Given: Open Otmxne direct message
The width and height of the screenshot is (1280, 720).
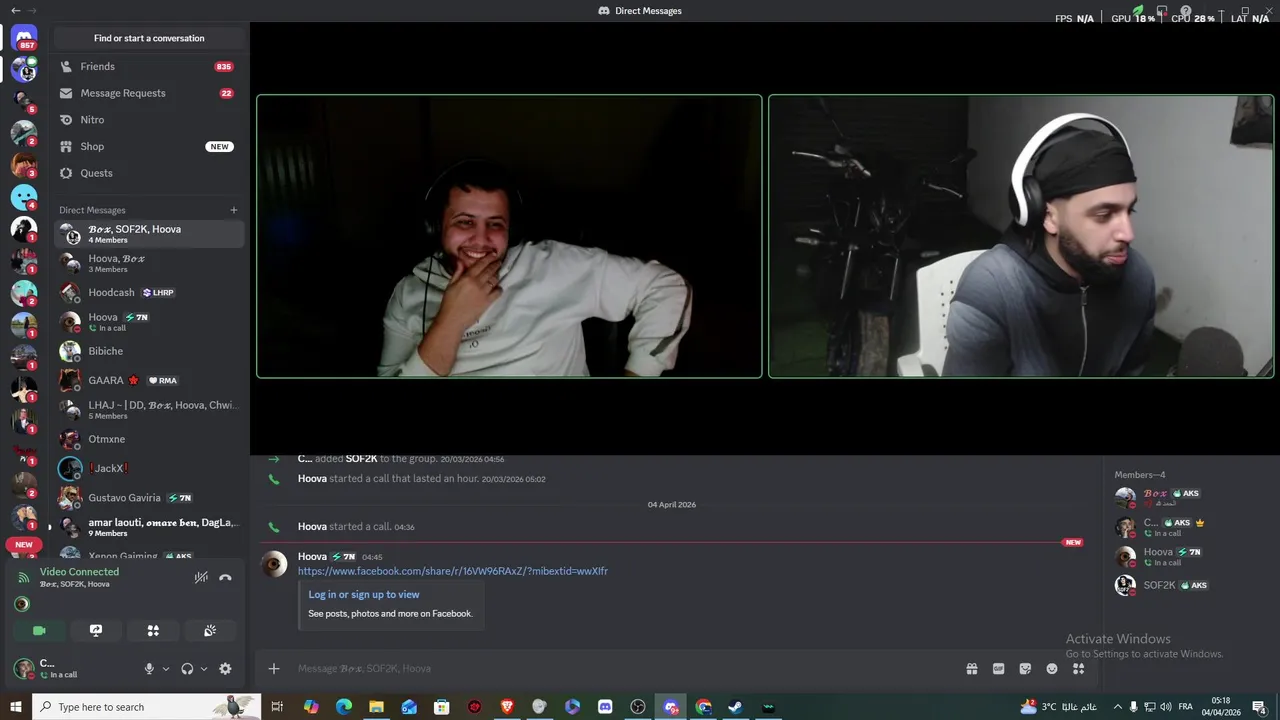Looking at the screenshot, I should [149, 439].
